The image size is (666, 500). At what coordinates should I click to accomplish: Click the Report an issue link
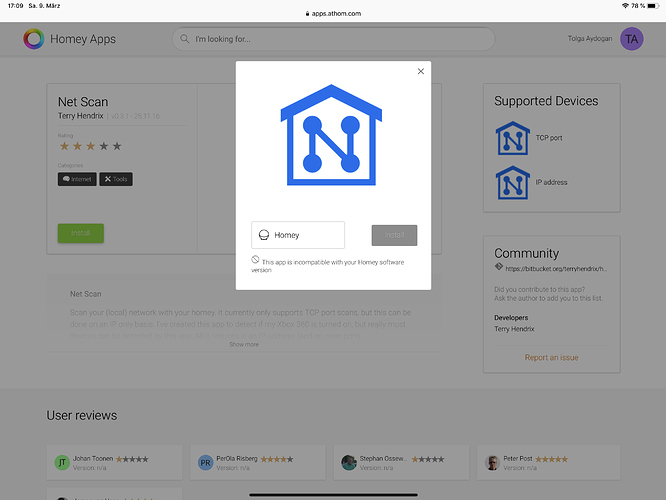pyautogui.click(x=551, y=358)
